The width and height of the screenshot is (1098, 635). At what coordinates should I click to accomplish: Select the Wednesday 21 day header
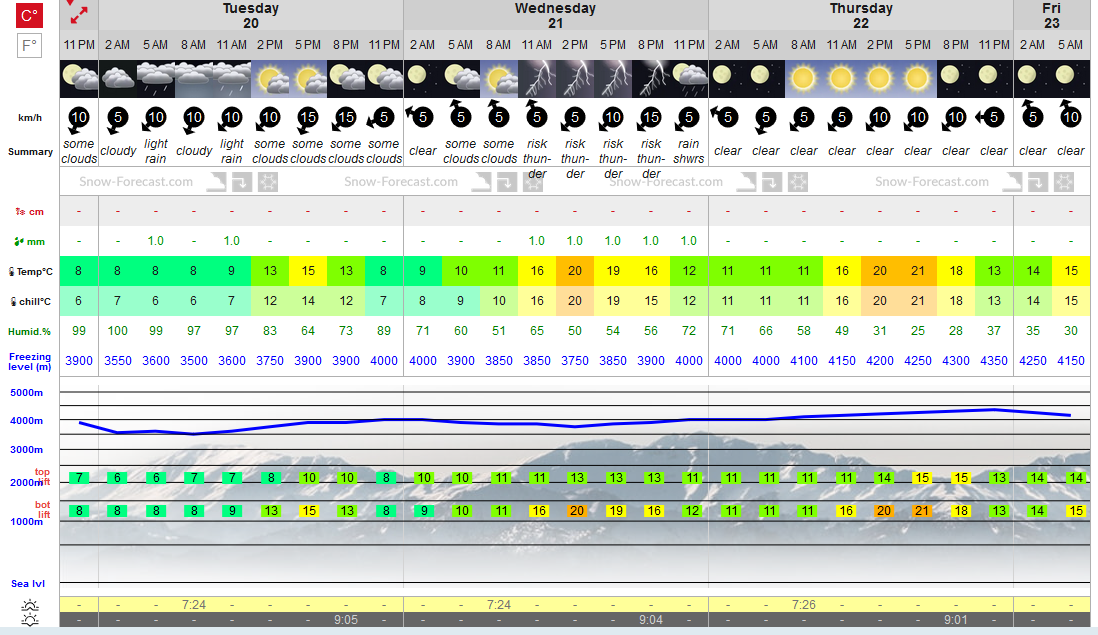[555, 15]
